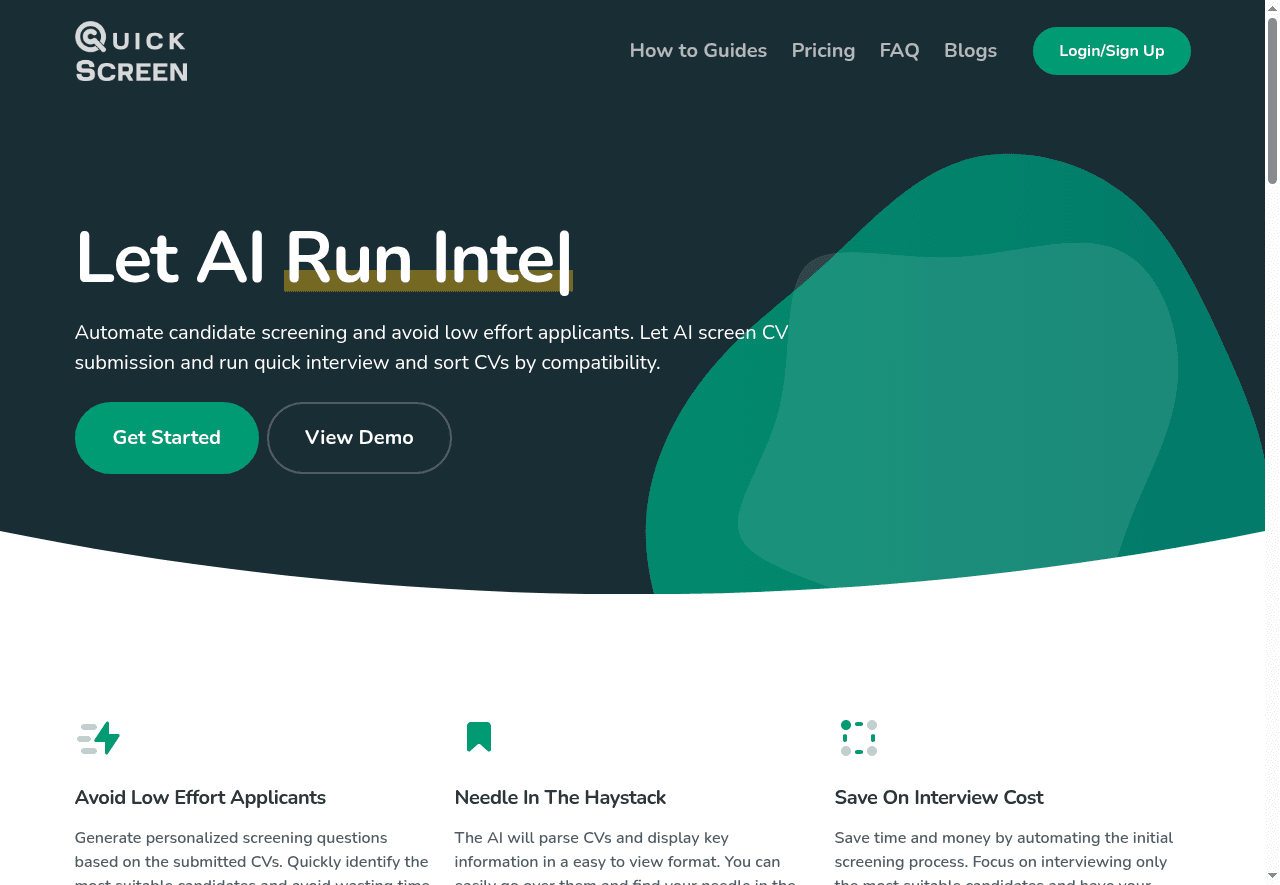Click the hero paragraph about candidate screening
Viewport: 1280px width, 885px height.
point(430,347)
